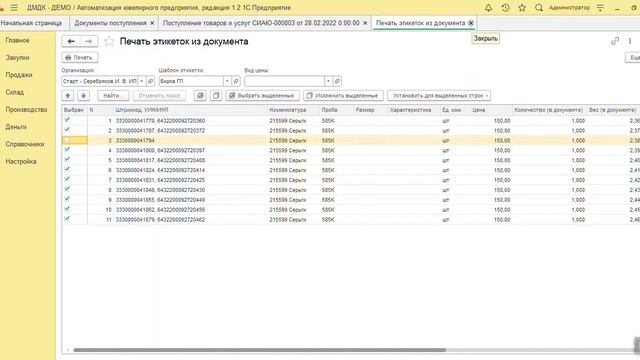Click Исключить выделенные button
640x360 pixels.
pos(343,96)
